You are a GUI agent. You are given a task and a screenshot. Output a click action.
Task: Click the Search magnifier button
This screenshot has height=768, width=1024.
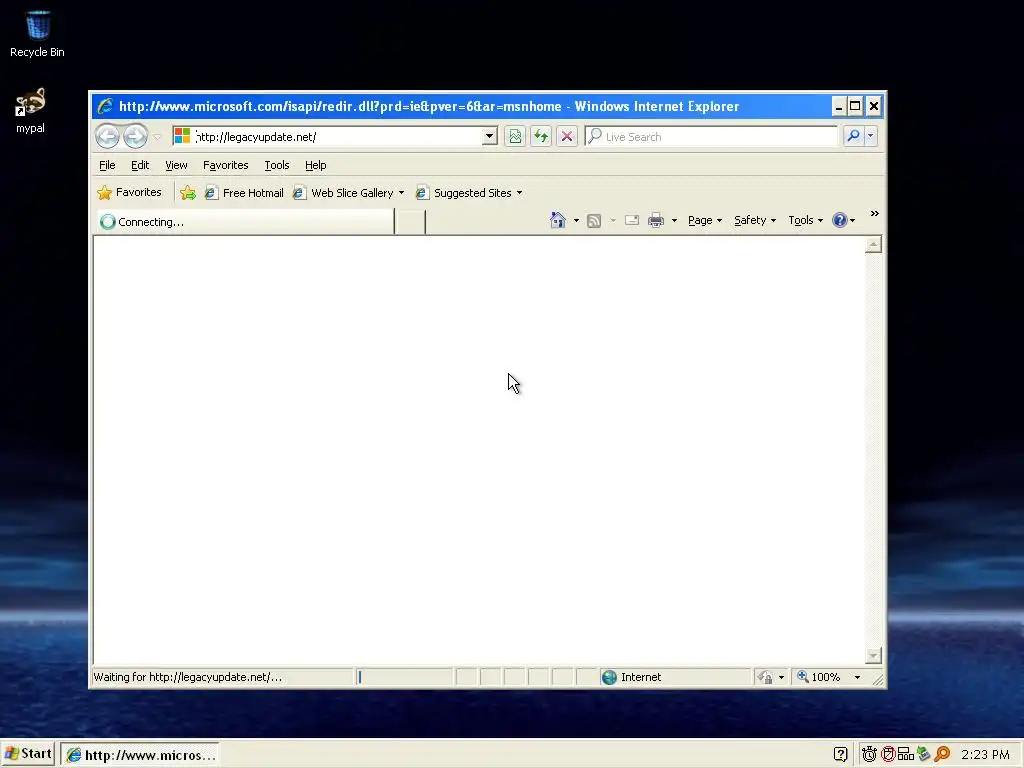pyautogui.click(x=853, y=136)
